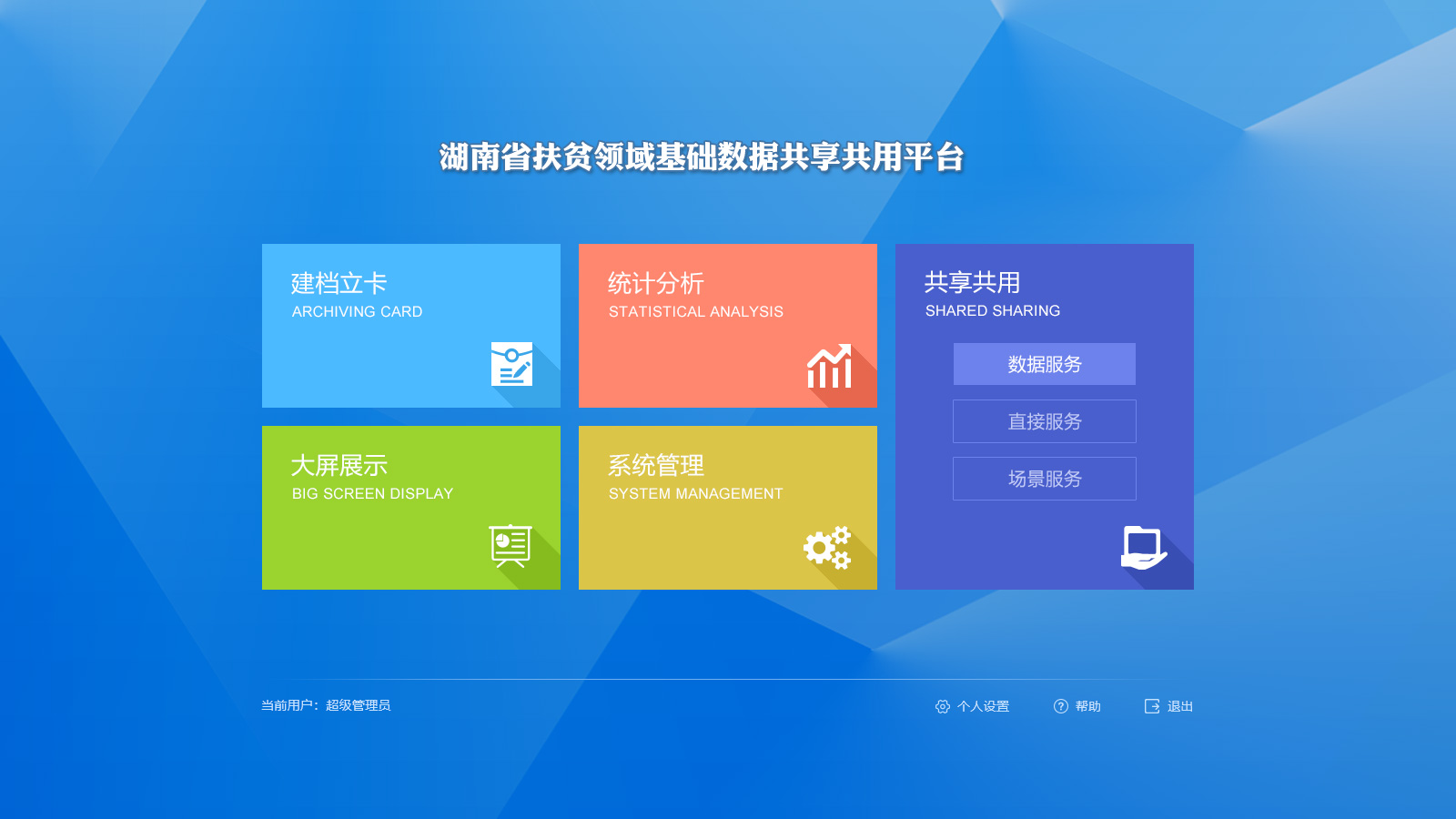Click the question mark icon next to 帮助
The height and width of the screenshot is (819, 1456).
click(x=1061, y=706)
